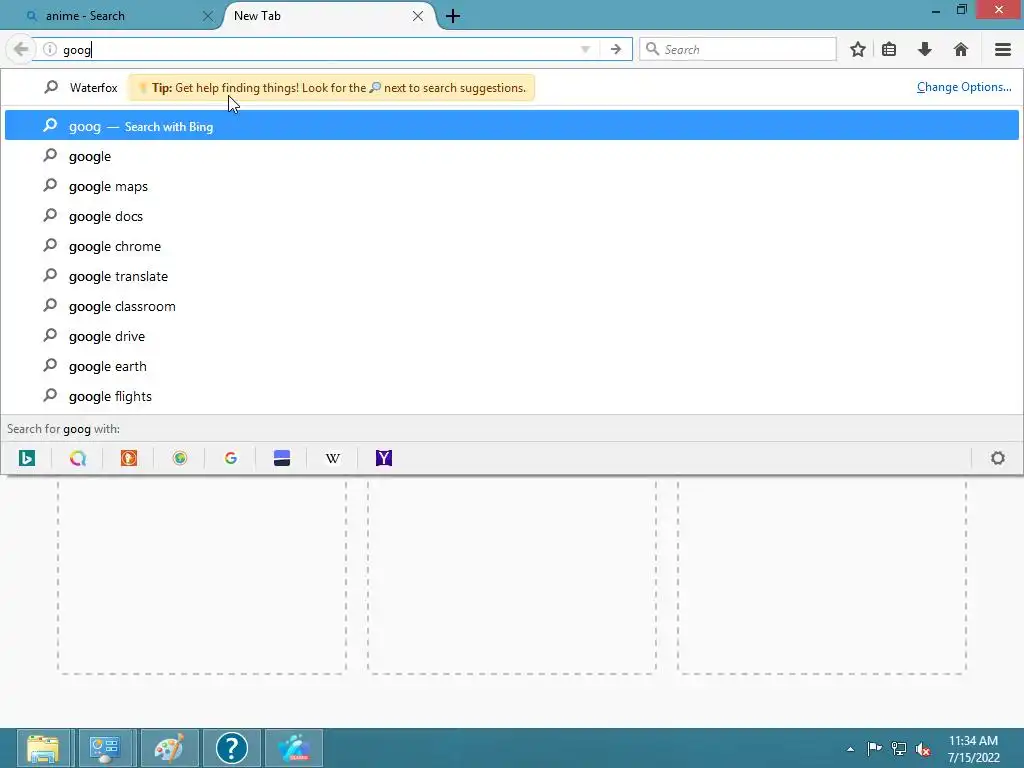
Task: Click the network tray icon
Action: click(899, 748)
